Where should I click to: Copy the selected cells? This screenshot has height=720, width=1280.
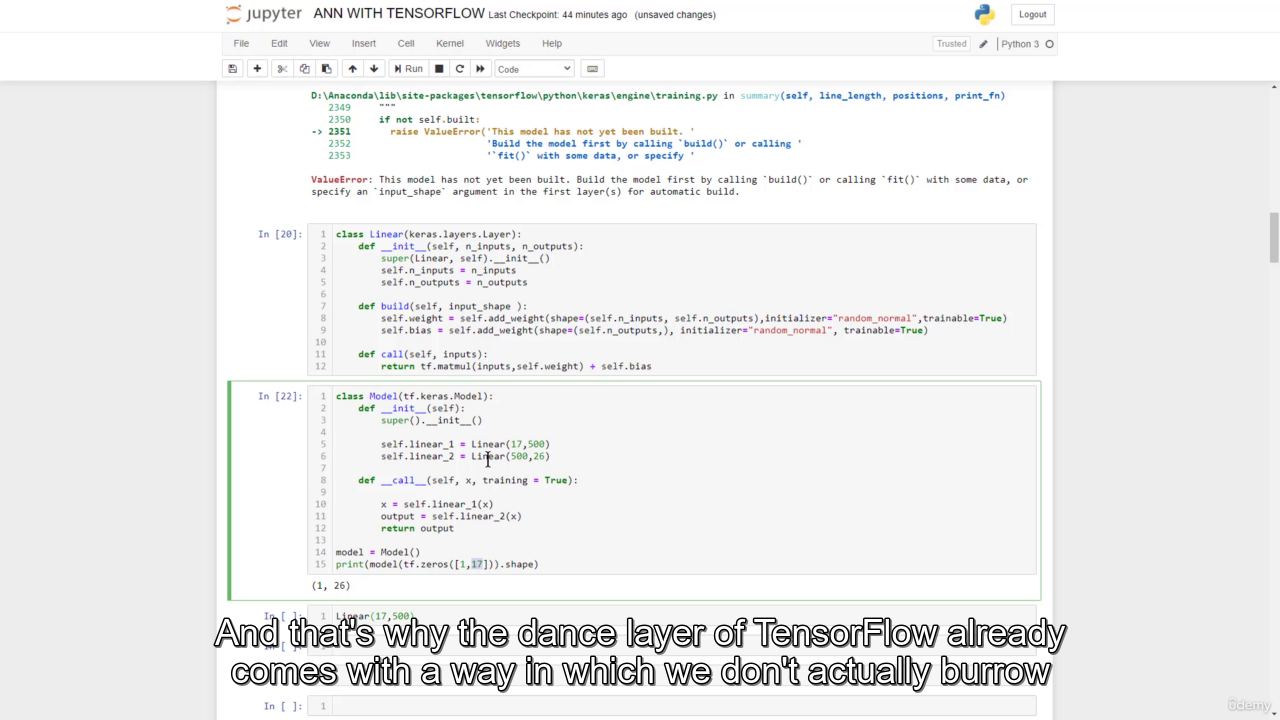[x=304, y=69]
